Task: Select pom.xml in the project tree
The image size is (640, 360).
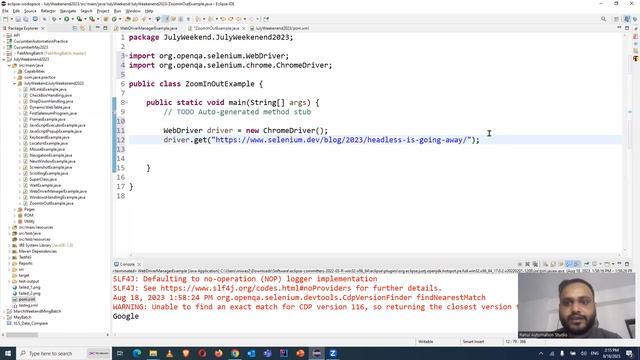Action: (27, 300)
